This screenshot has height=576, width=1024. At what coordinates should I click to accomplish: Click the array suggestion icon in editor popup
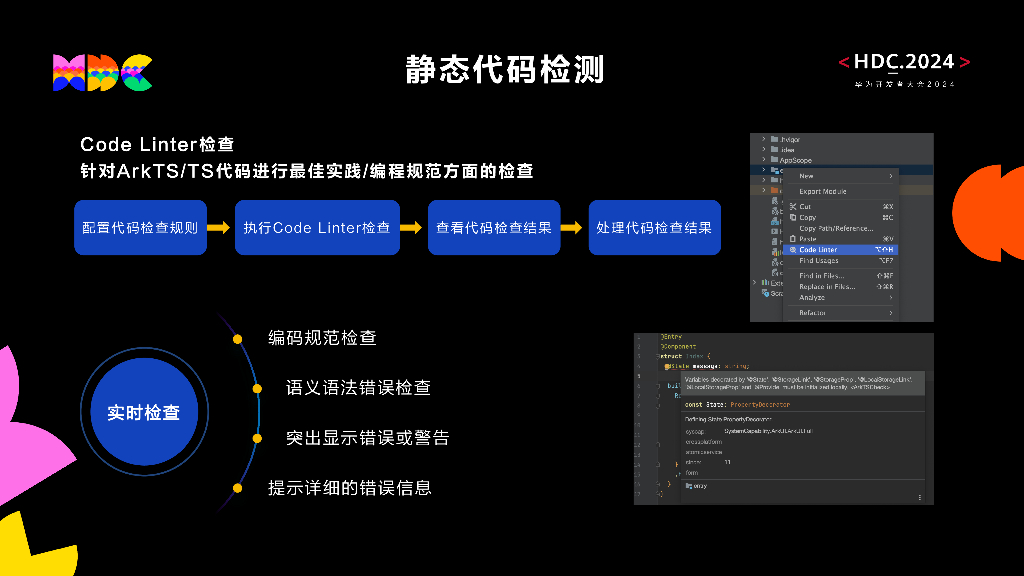pos(689,486)
